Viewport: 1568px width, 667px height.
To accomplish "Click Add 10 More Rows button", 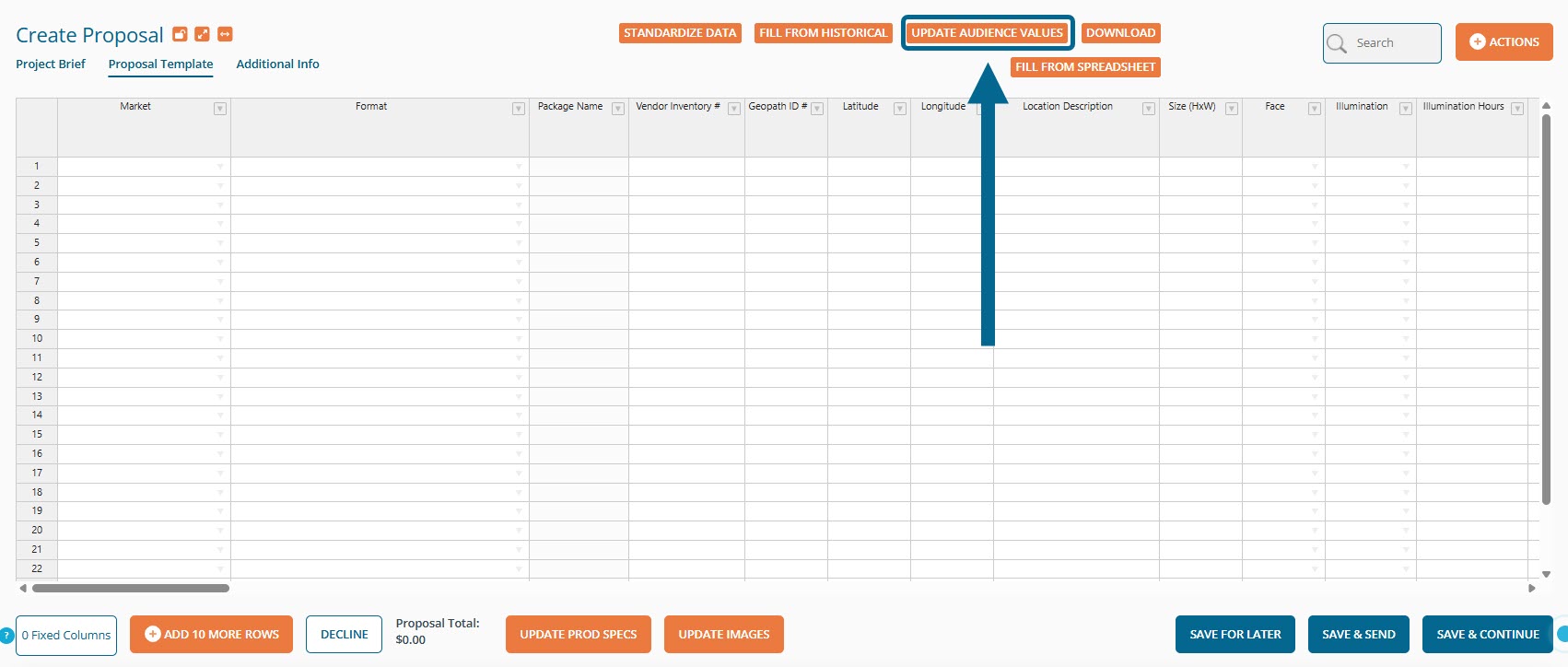I will pyautogui.click(x=211, y=634).
